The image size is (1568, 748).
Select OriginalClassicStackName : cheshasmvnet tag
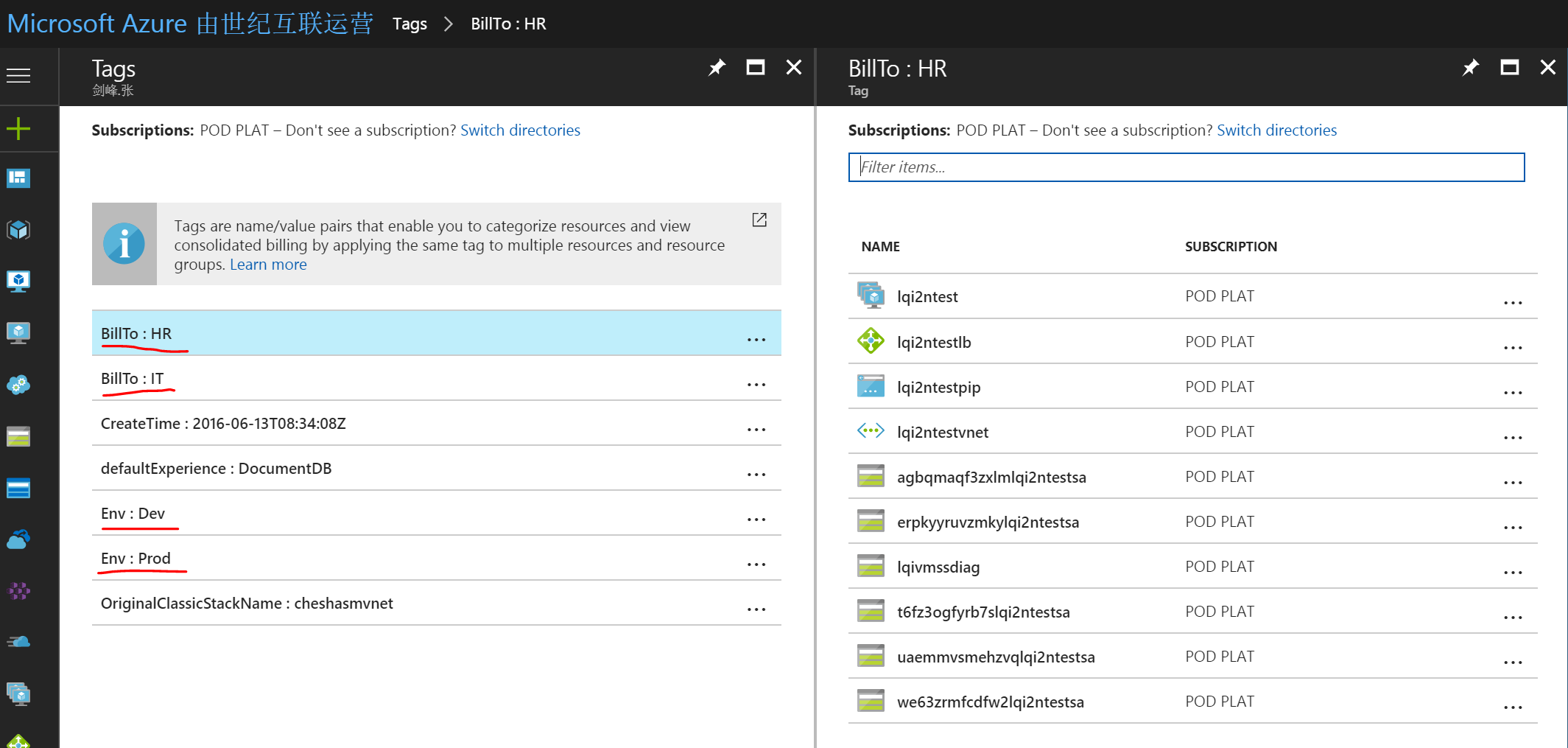pos(436,604)
